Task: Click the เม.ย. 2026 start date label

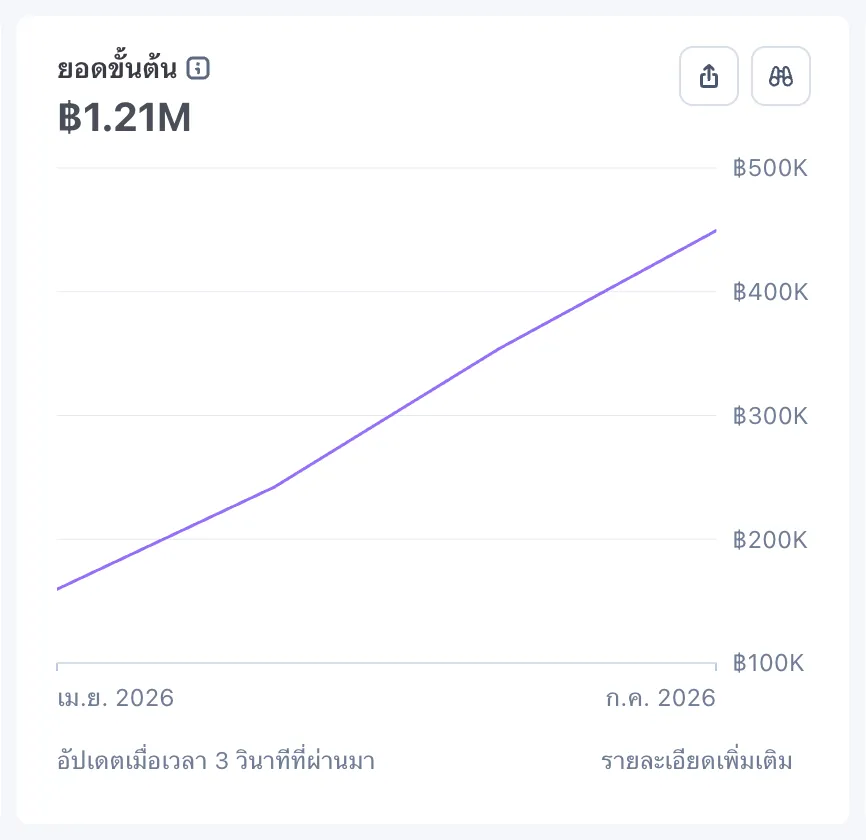Action: [x=115, y=698]
